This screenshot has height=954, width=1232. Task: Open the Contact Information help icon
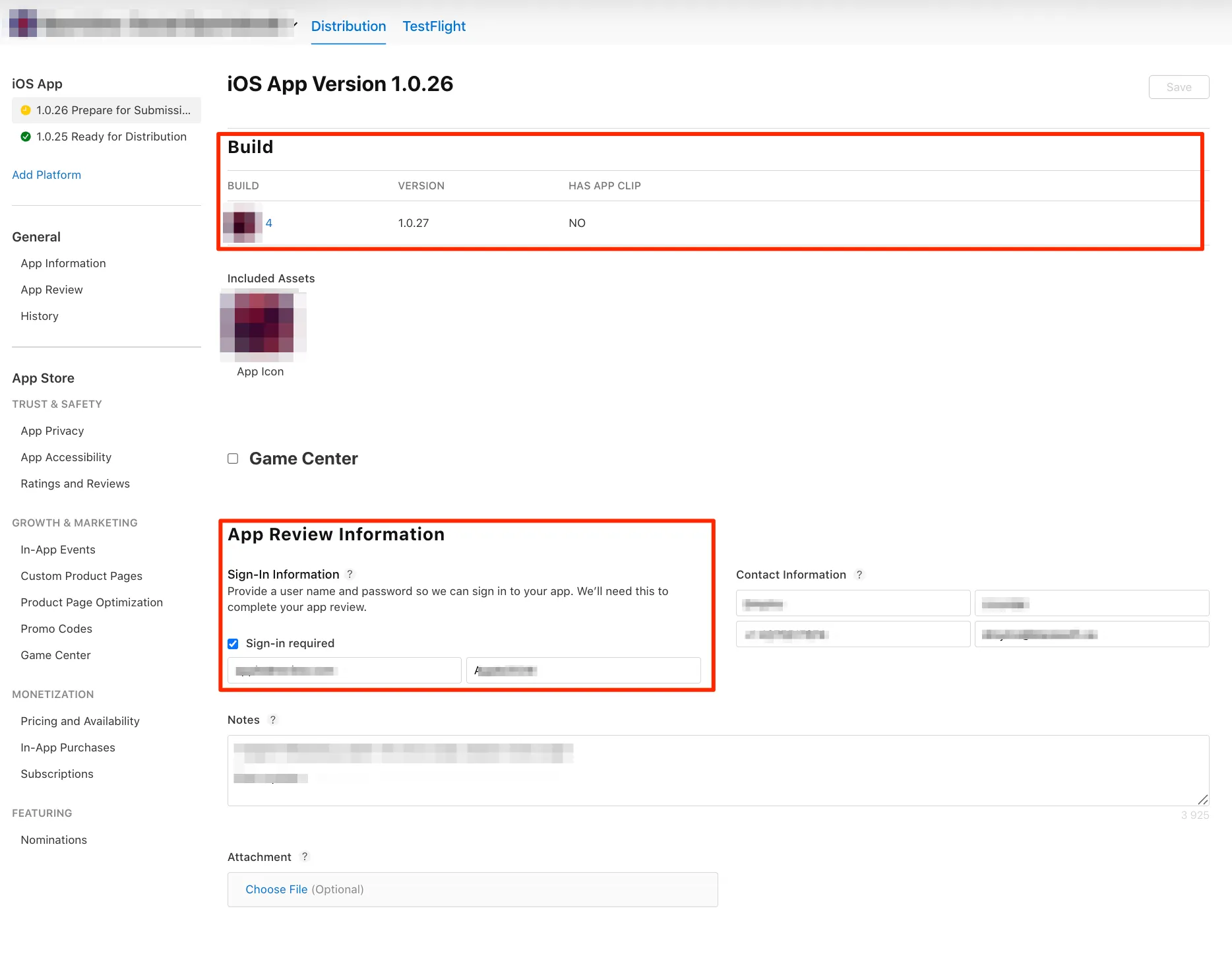pyautogui.click(x=859, y=575)
